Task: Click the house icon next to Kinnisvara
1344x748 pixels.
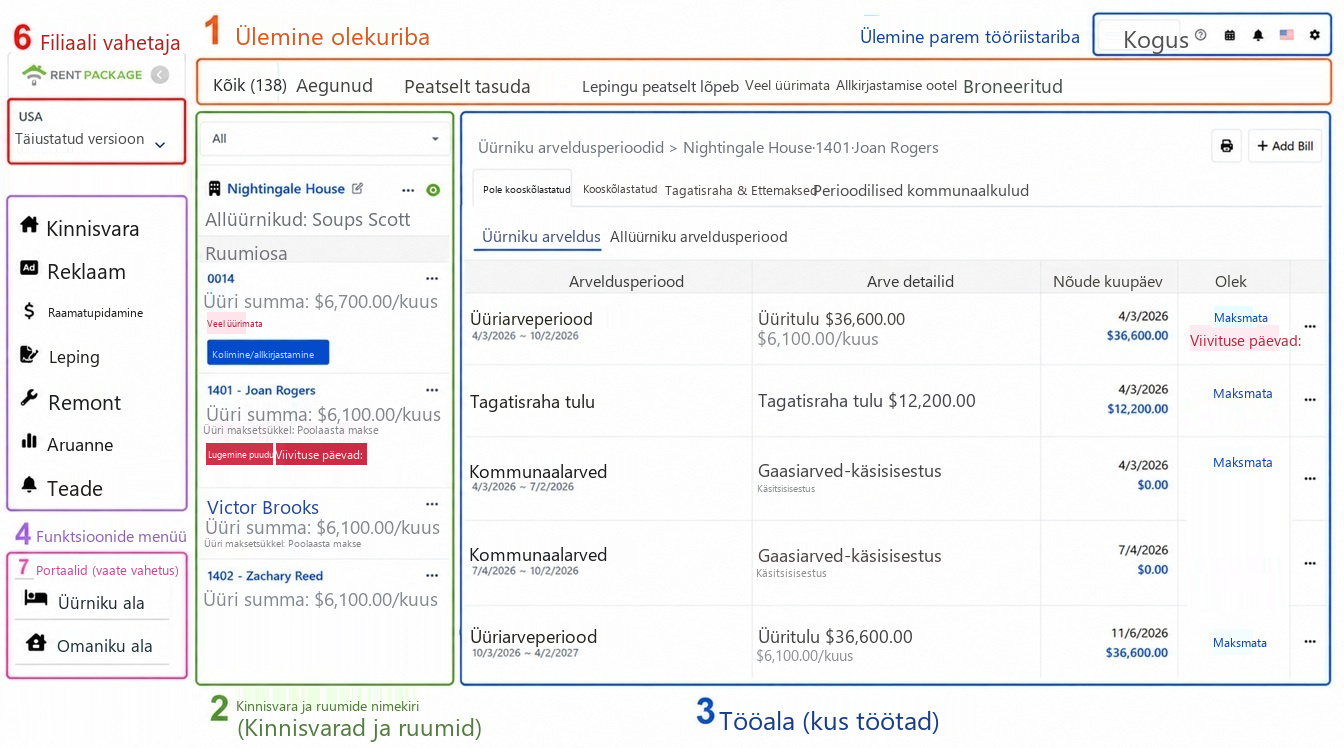Action: point(29,224)
